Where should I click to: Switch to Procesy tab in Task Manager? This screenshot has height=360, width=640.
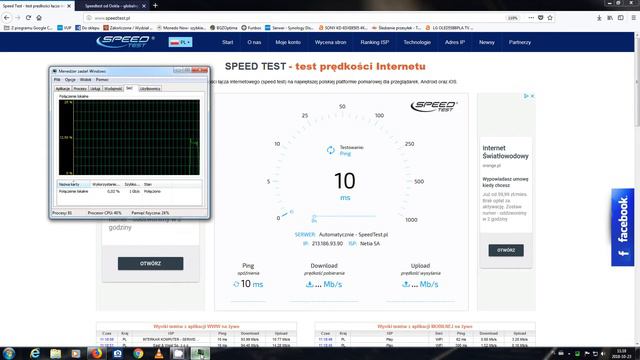click(x=80, y=89)
